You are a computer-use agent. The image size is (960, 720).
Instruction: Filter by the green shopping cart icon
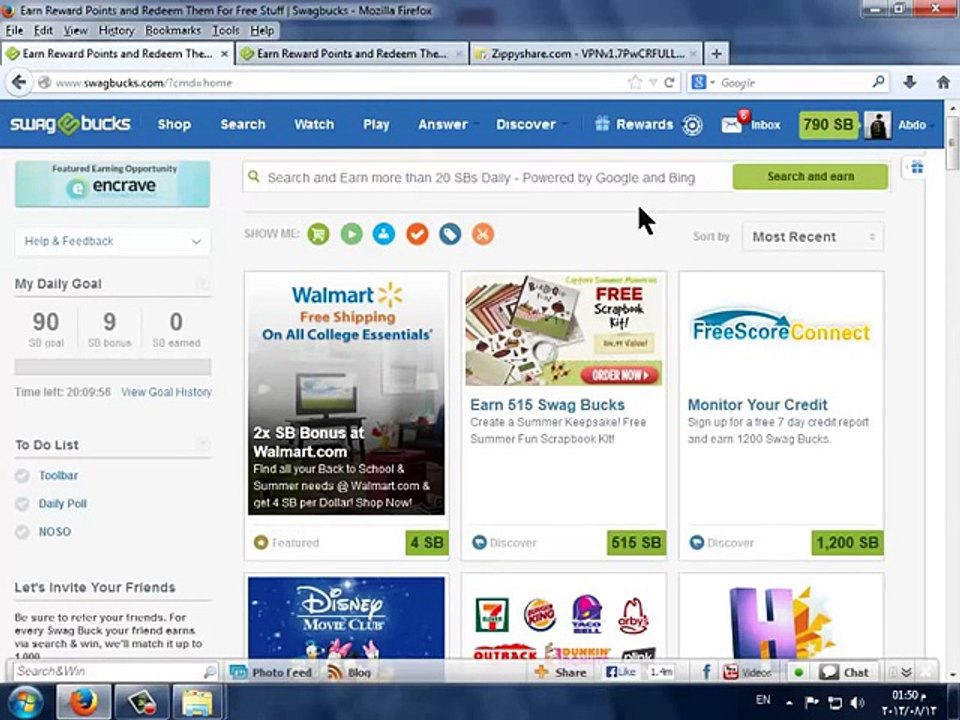point(318,234)
